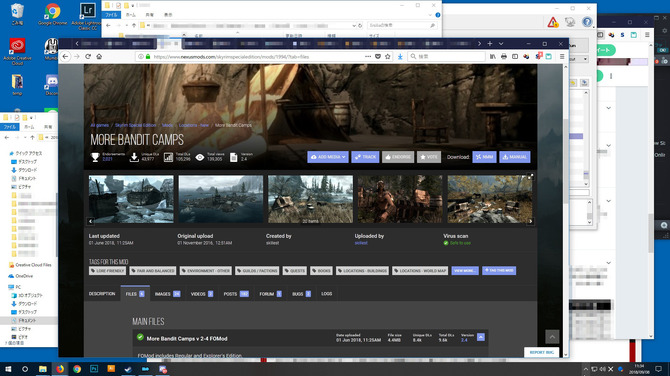Bookmark this page with star icon
The height and width of the screenshot is (376, 670).
point(388,56)
